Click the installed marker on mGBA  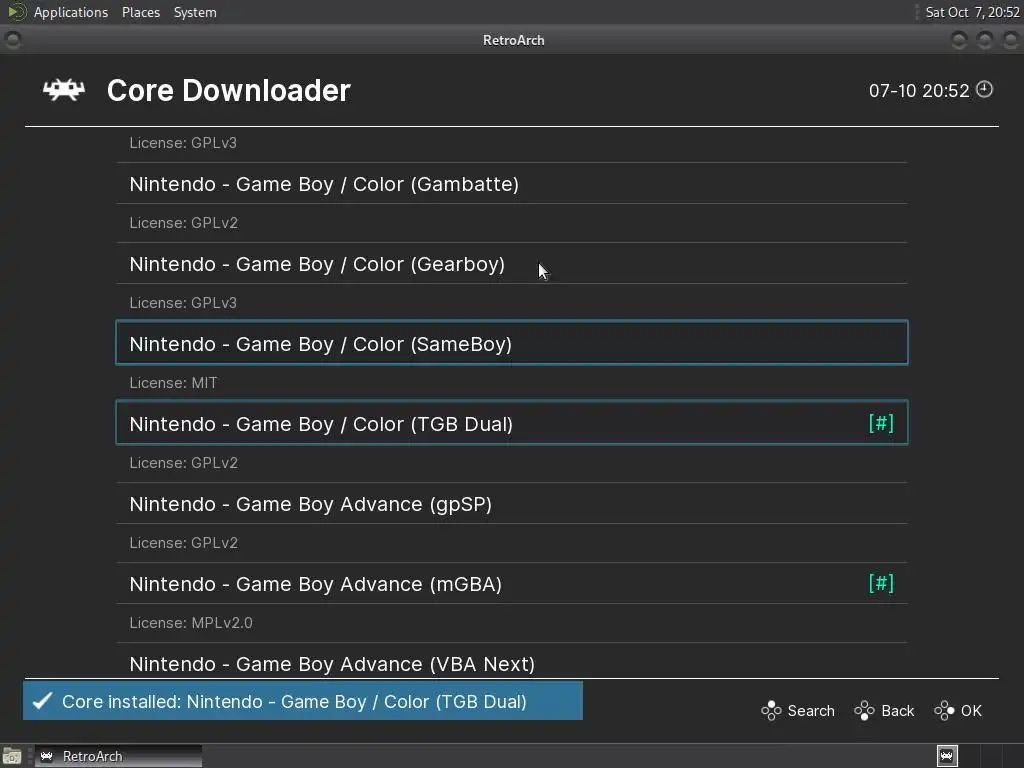tap(881, 583)
